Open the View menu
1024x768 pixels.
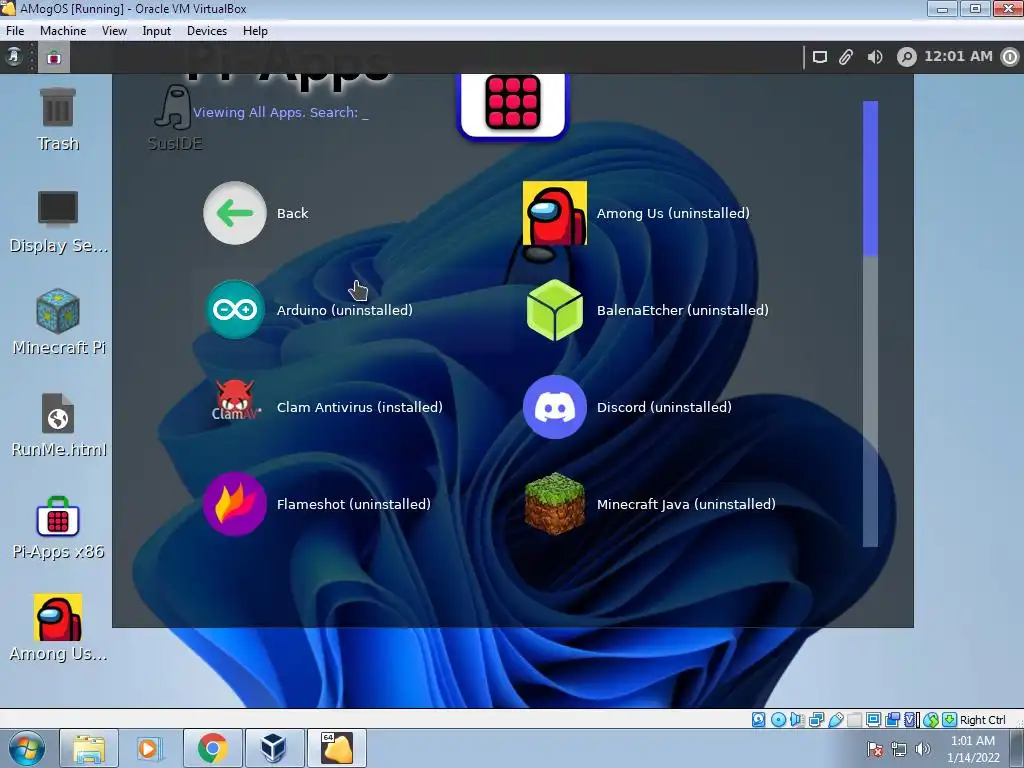click(114, 31)
